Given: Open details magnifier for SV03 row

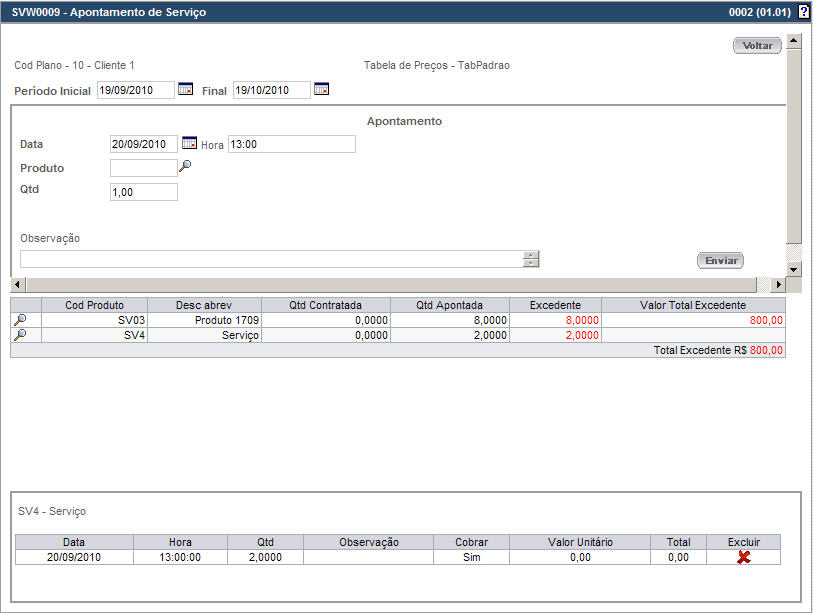Looking at the screenshot, I should pyautogui.click(x=20, y=320).
